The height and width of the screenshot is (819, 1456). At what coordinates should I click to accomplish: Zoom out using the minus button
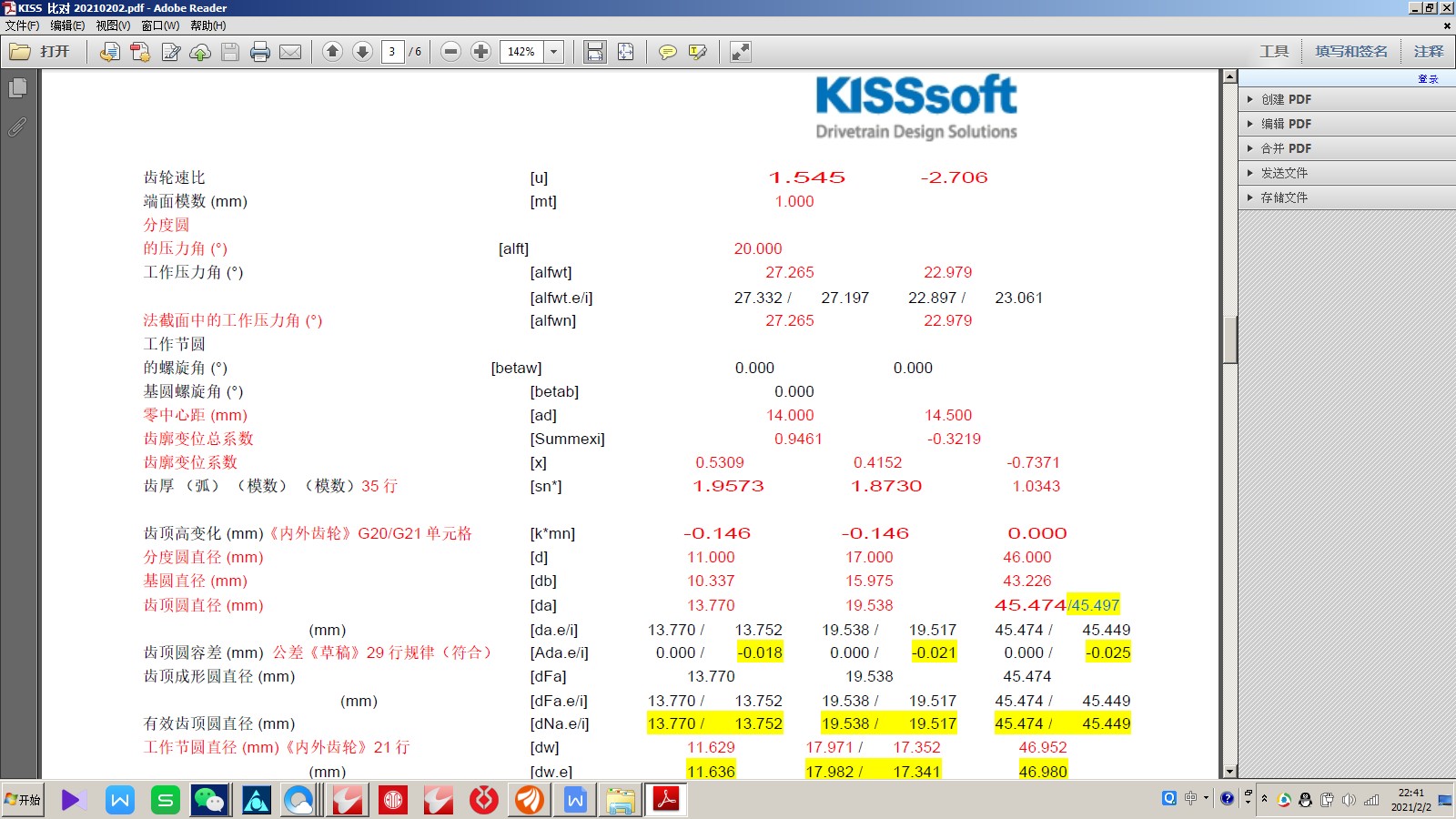[x=450, y=52]
